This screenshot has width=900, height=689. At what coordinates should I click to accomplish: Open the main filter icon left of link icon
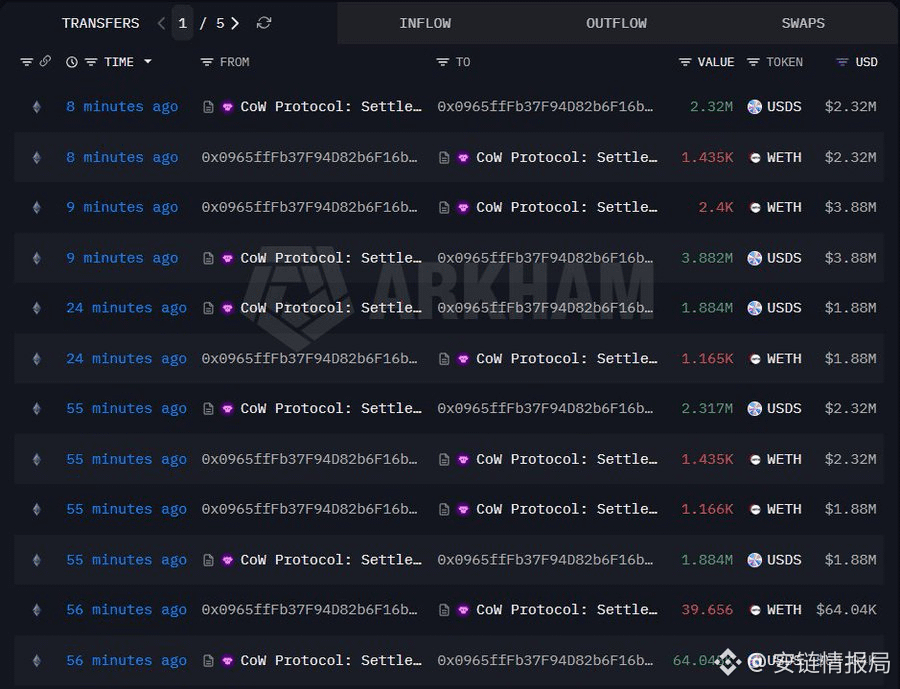click(26, 62)
